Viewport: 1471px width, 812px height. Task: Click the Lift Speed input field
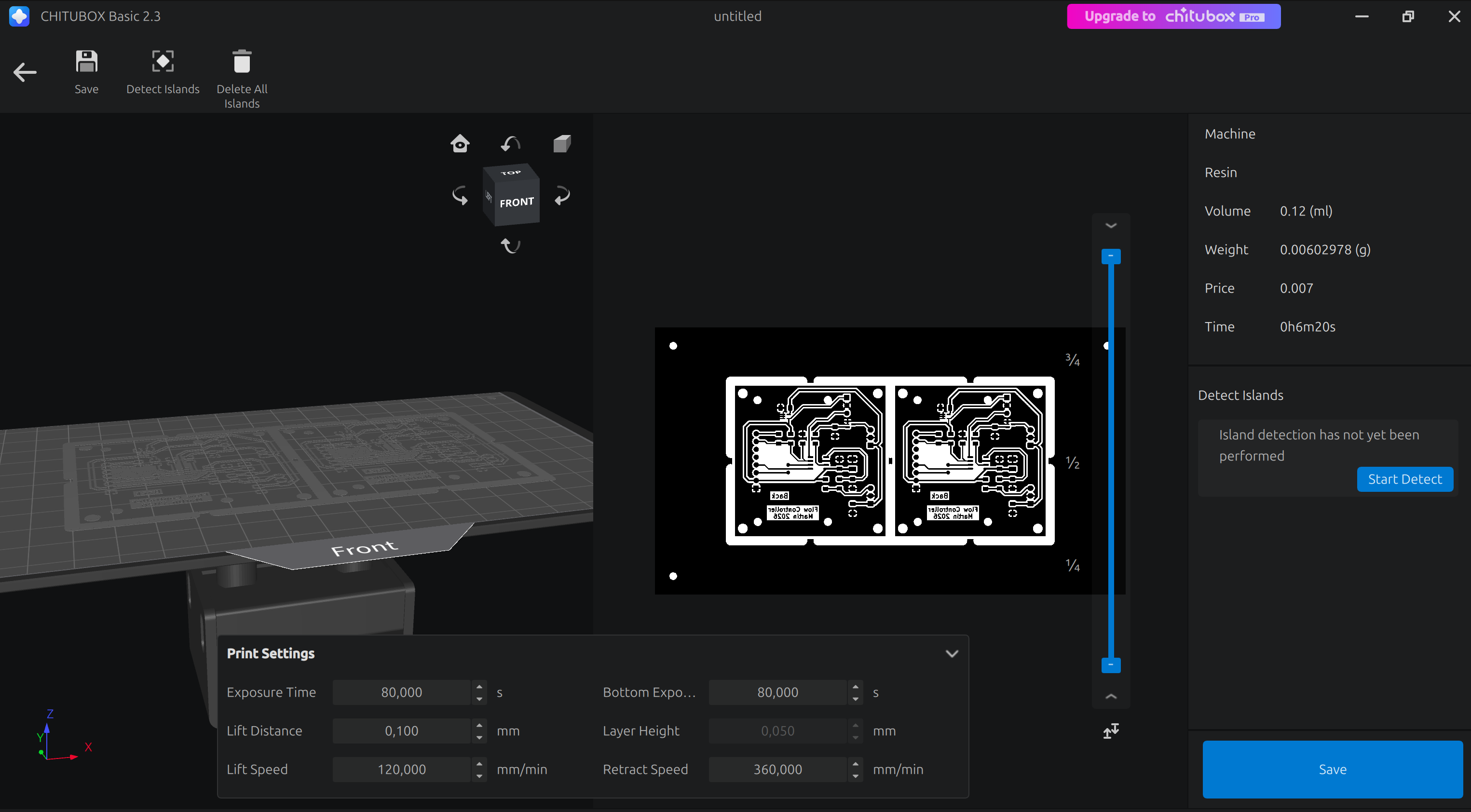point(401,769)
